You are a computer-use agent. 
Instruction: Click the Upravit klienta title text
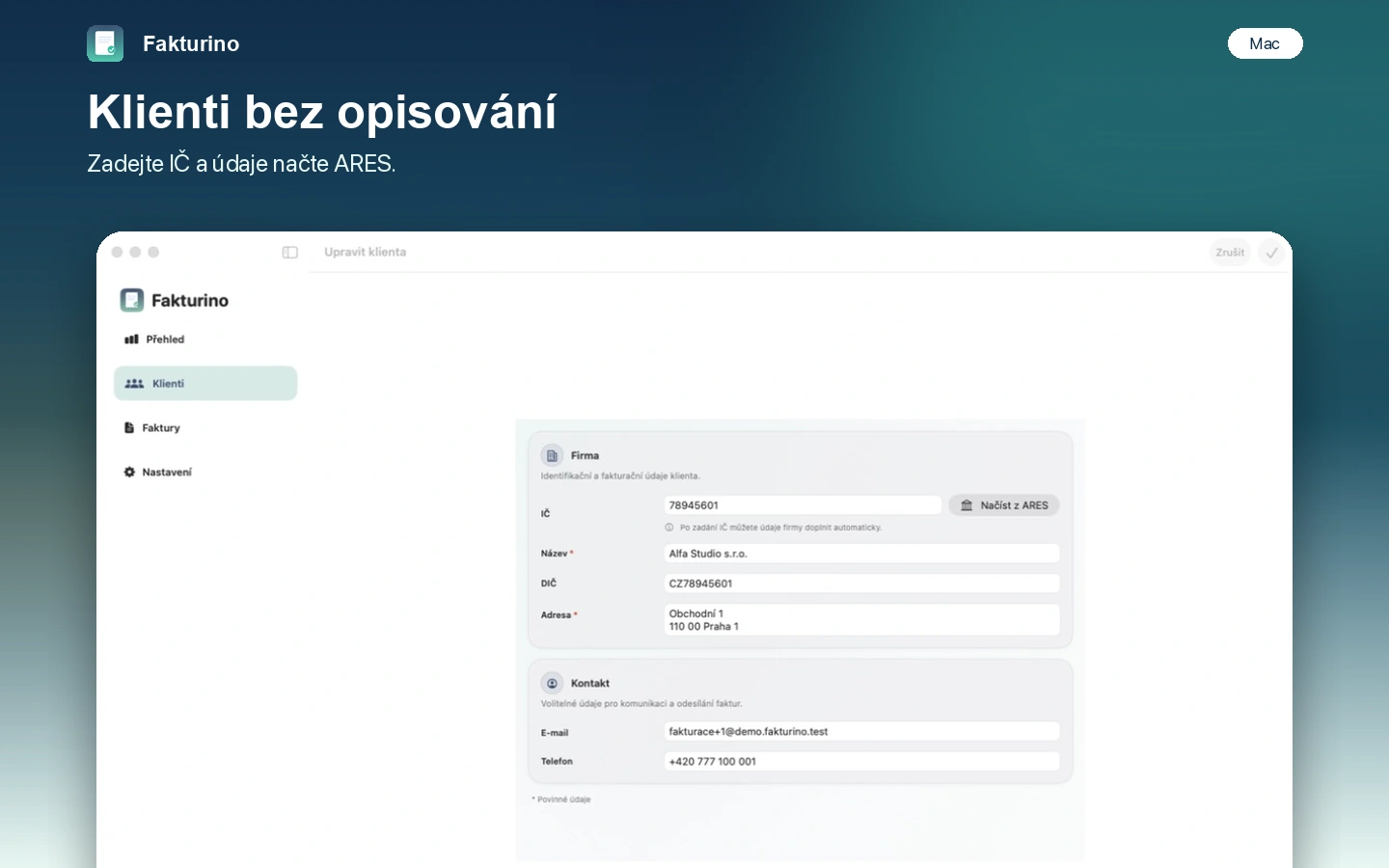[x=365, y=253]
